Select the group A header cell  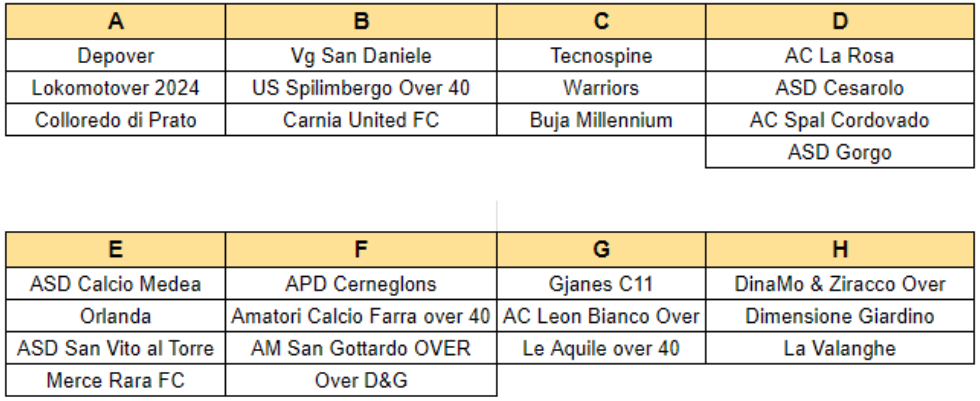116,22
